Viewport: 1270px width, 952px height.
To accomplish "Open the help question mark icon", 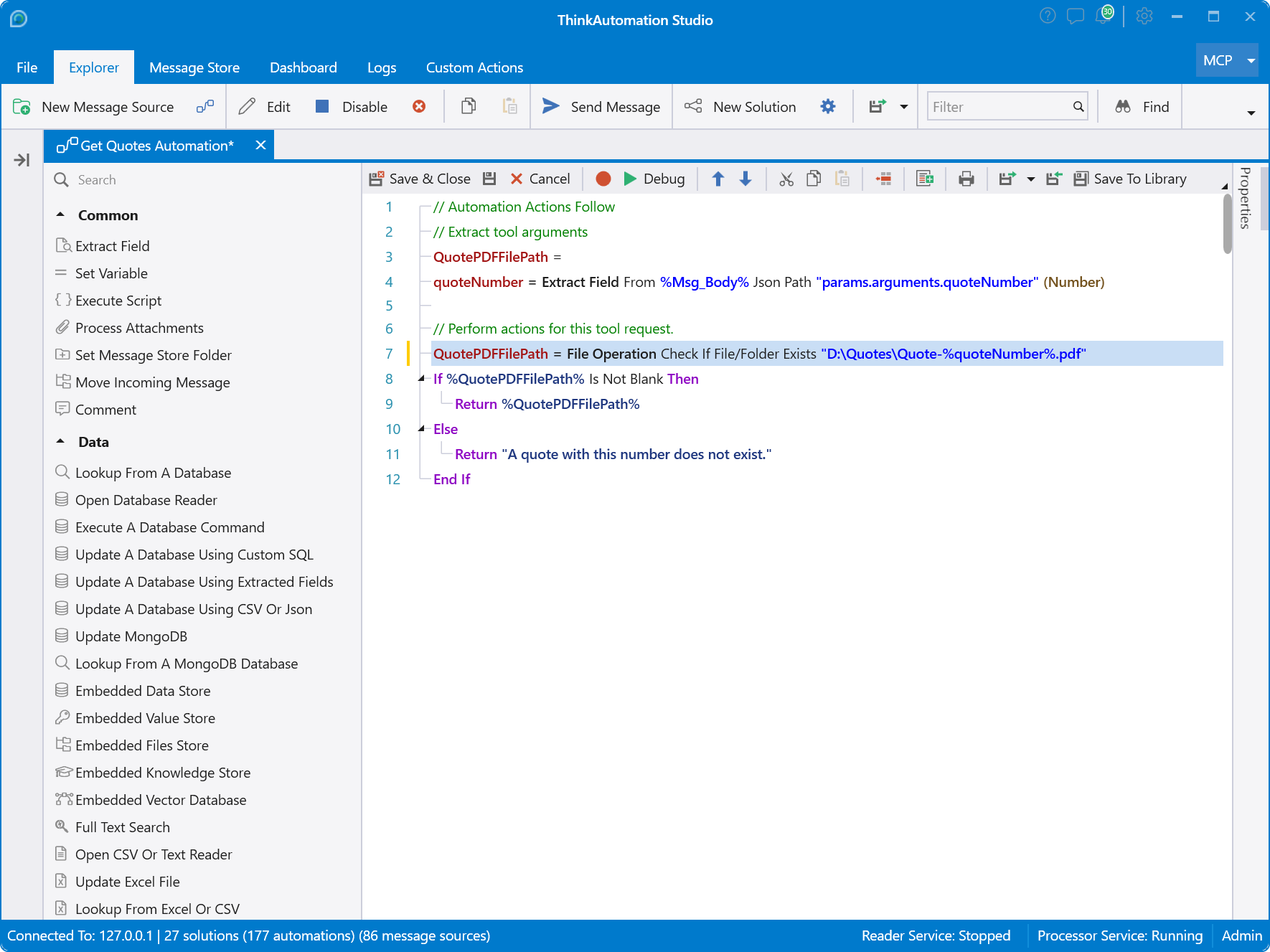I will 1048,16.
